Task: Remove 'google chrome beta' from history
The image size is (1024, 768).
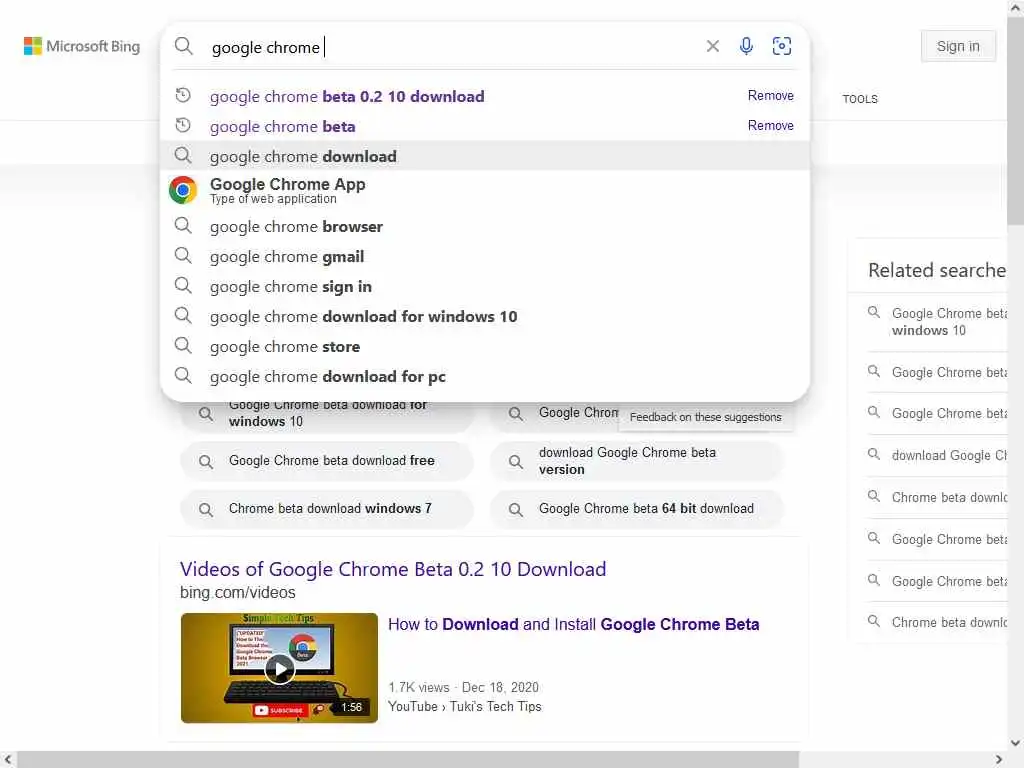Action: point(771,125)
